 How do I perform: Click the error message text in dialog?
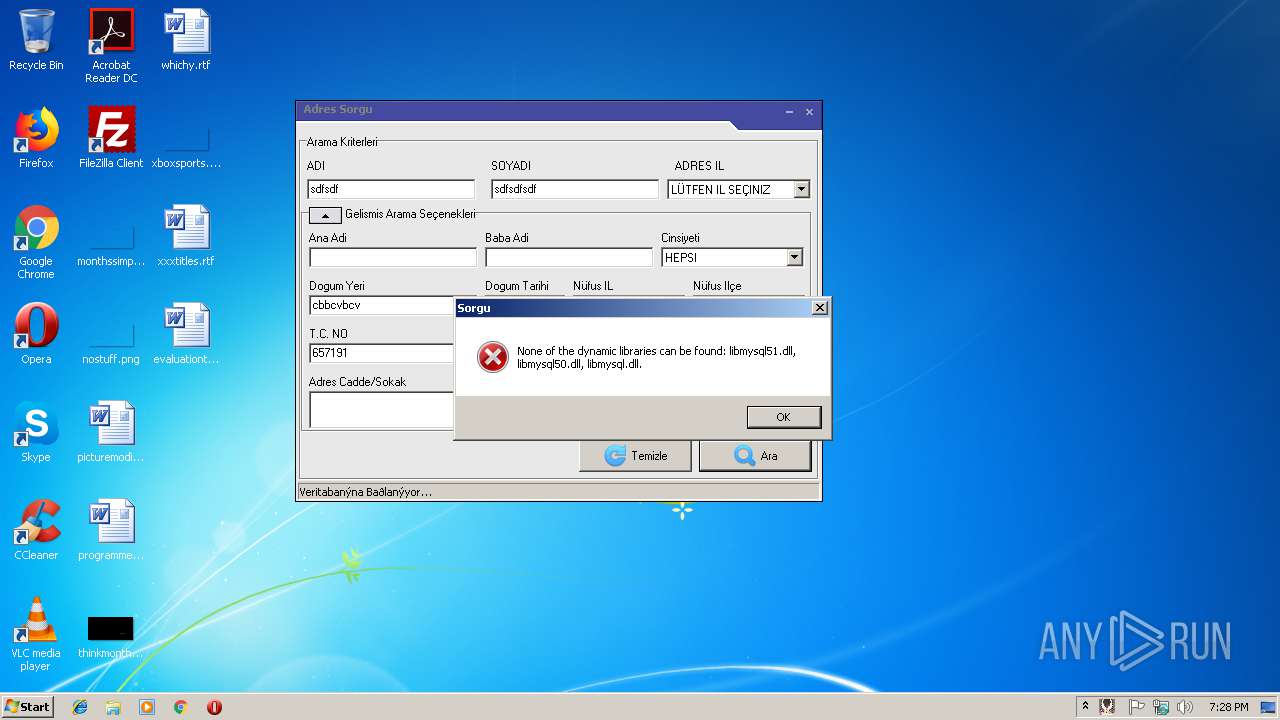(x=656, y=357)
